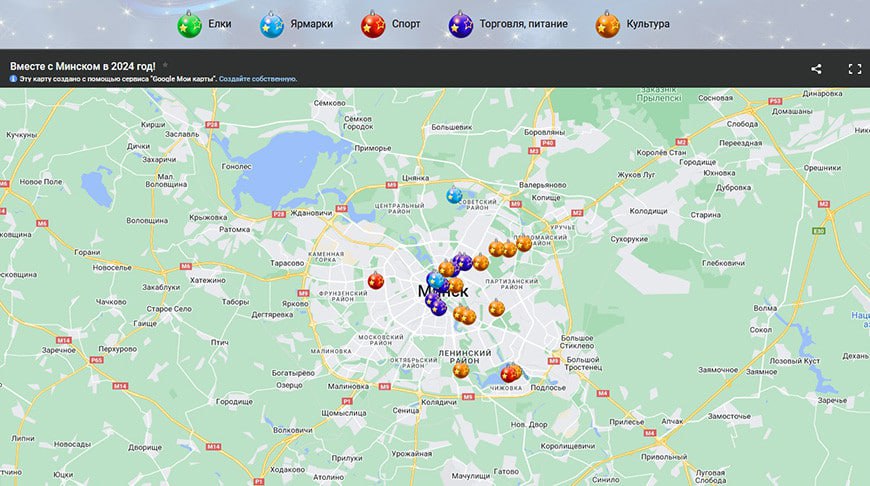The height and width of the screenshot is (486, 870).
Task: Open the red marker above Чижовка
Action: [x=509, y=374]
